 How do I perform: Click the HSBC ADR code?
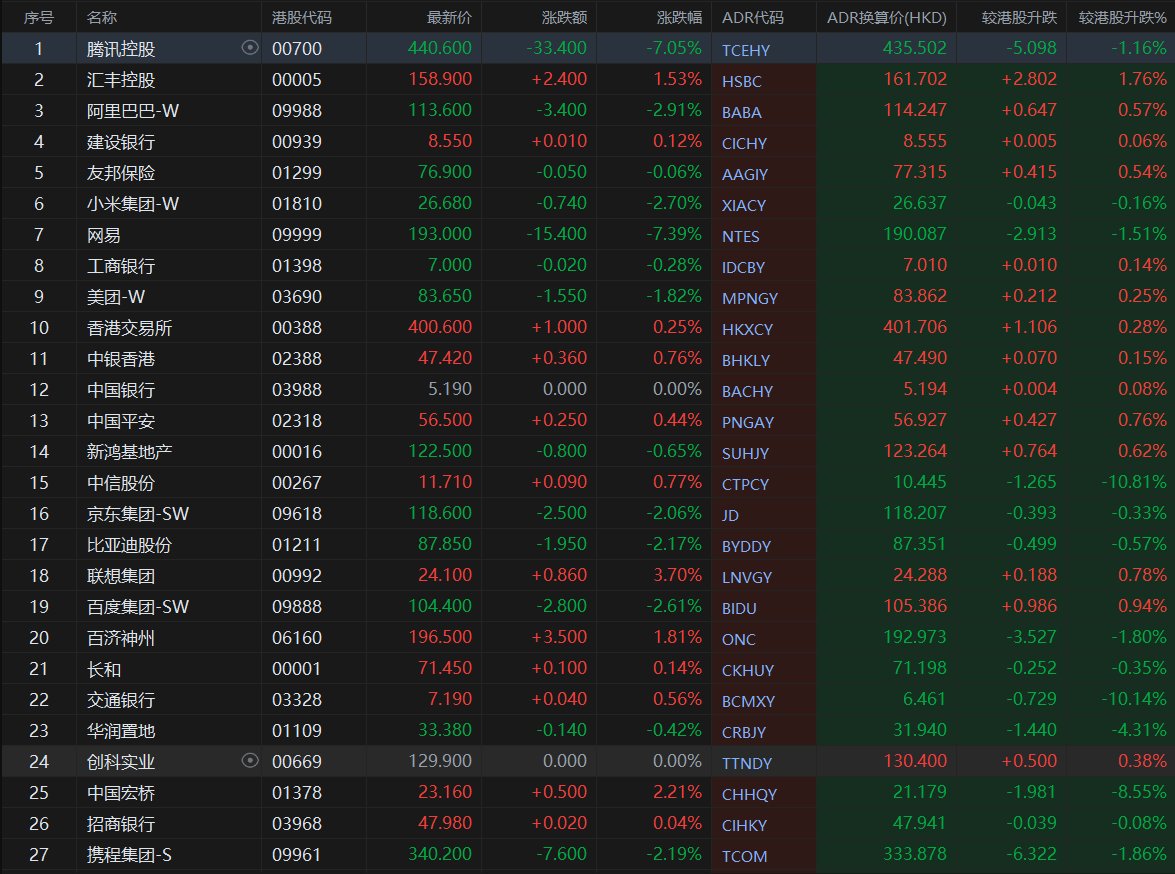coord(741,82)
